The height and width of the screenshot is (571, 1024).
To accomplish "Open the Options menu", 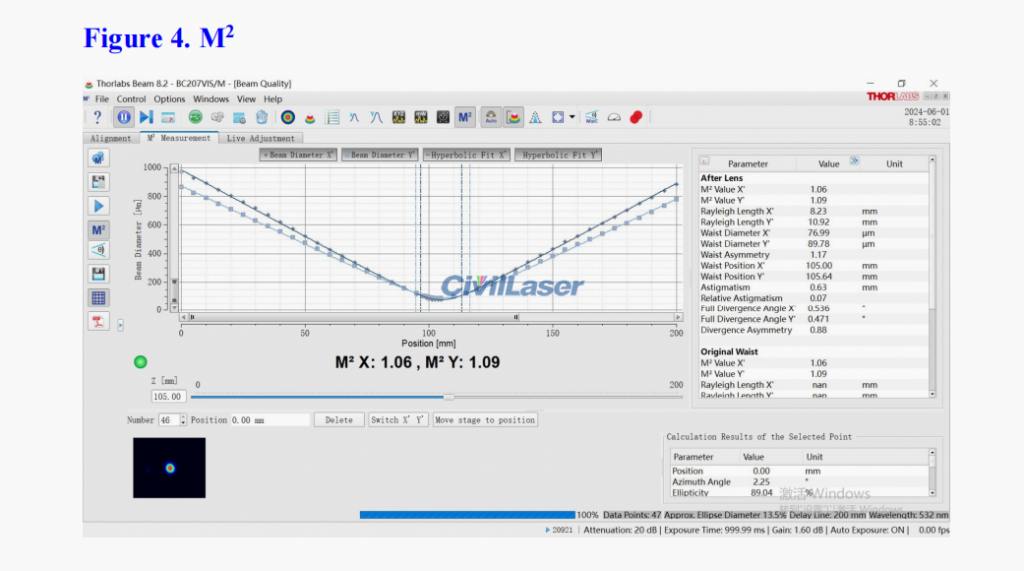I will [x=169, y=99].
